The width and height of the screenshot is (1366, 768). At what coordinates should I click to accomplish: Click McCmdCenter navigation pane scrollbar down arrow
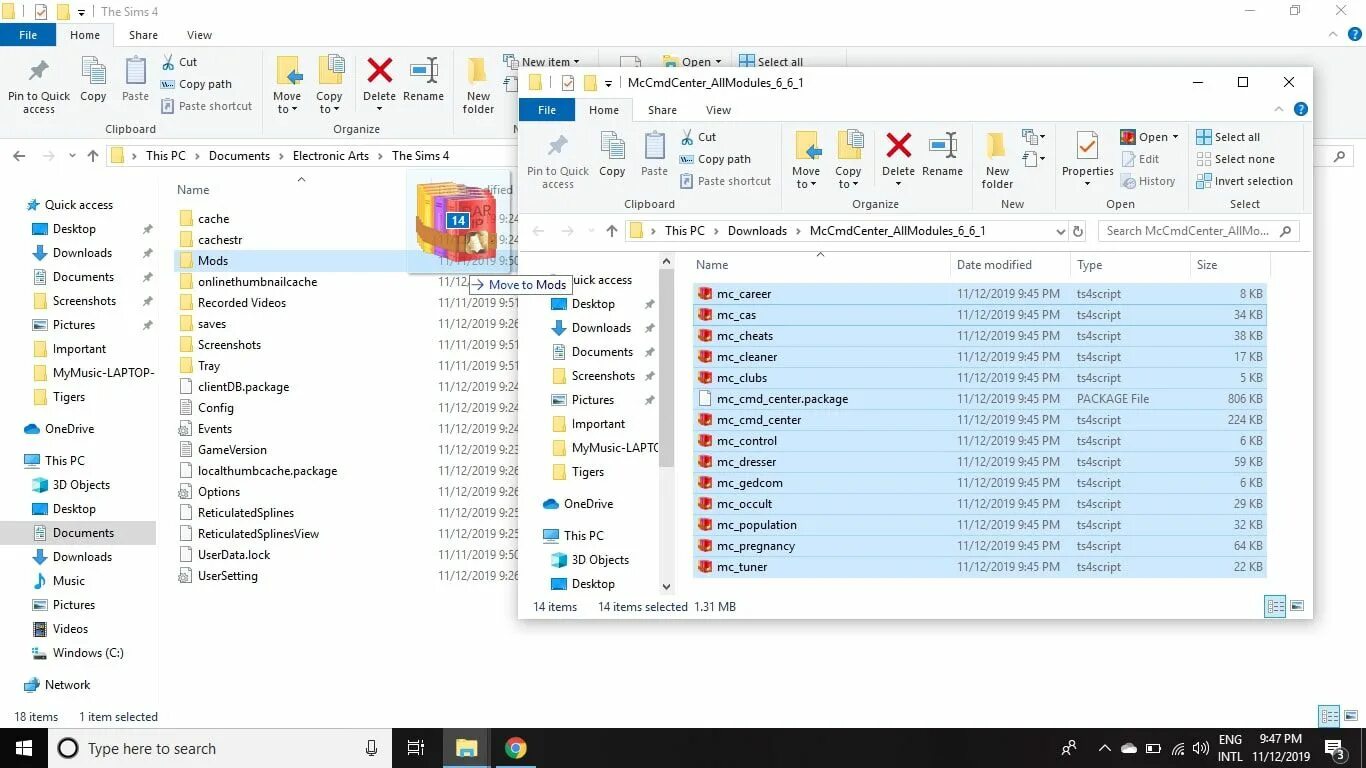(x=667, y=587)
